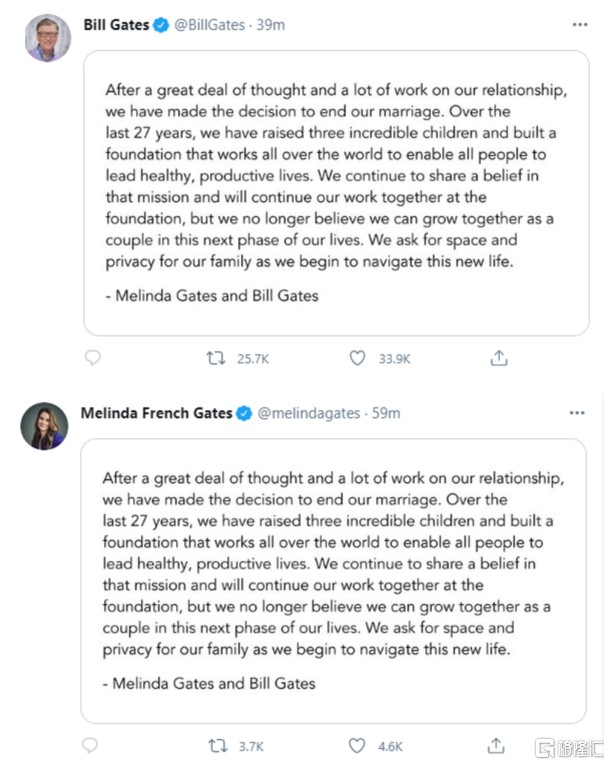Click the @melindagates handle

tap(309, 412)
